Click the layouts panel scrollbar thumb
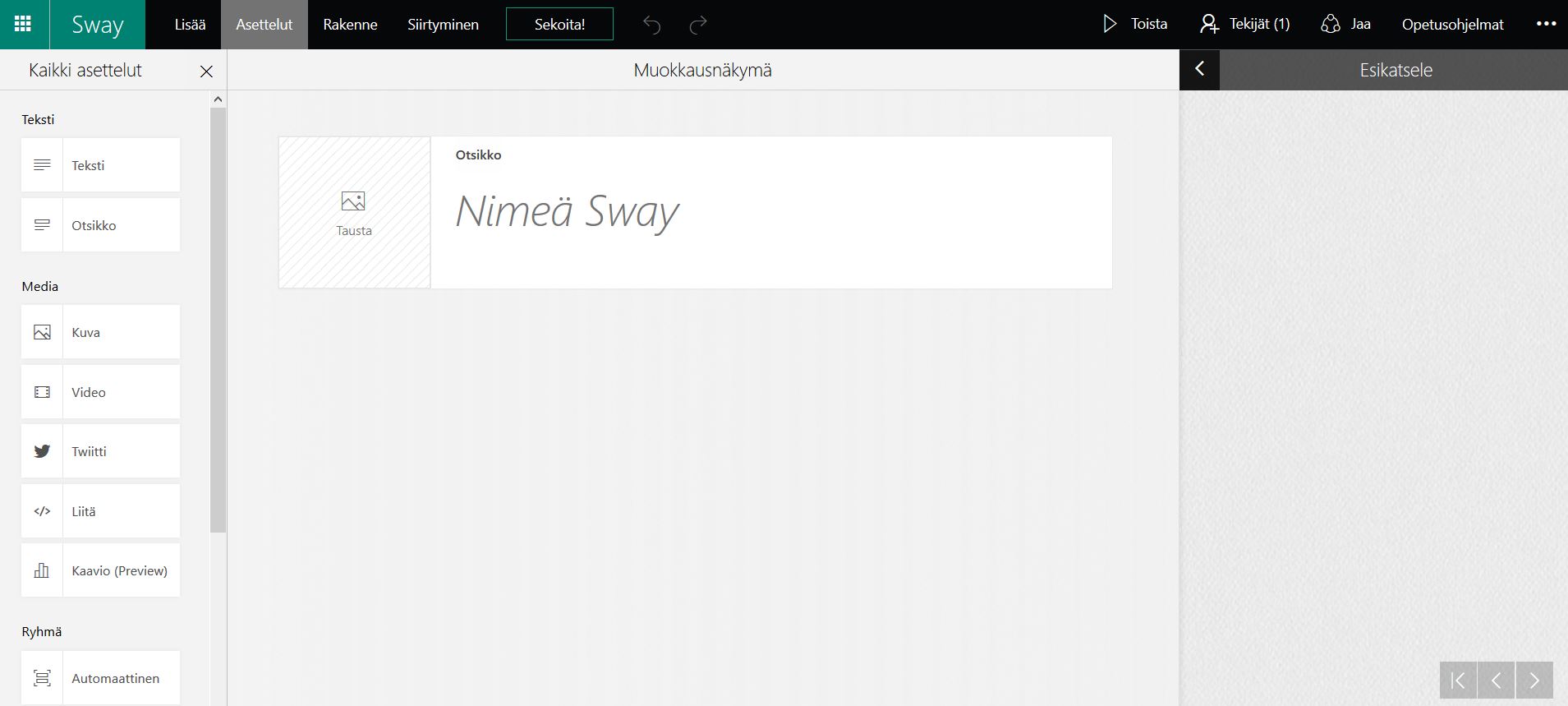The height and width of the screenshot is (706, 1568). (x=218, y=321)
